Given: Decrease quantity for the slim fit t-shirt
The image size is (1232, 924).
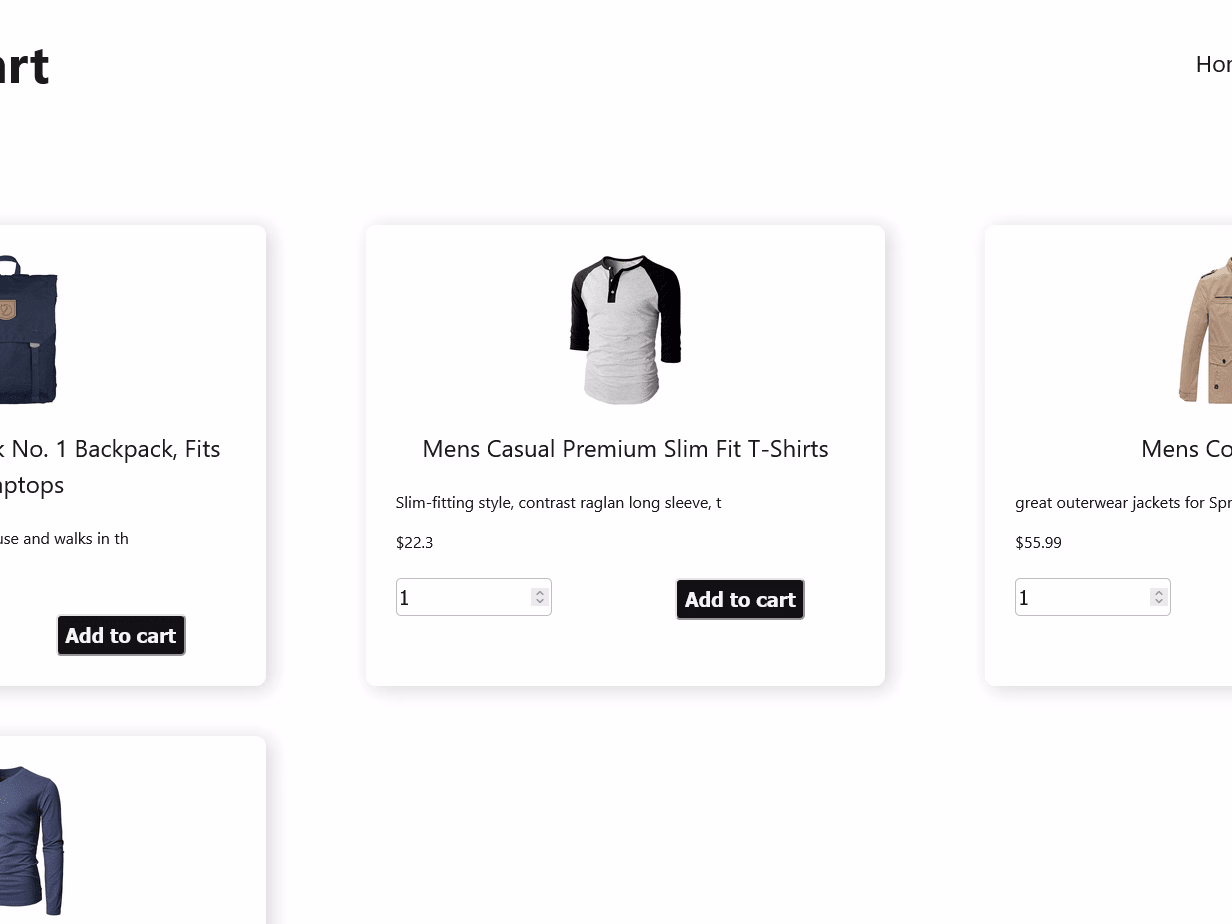Looking at the screenshot, I should pyautogui.click(x=539, y=602).
